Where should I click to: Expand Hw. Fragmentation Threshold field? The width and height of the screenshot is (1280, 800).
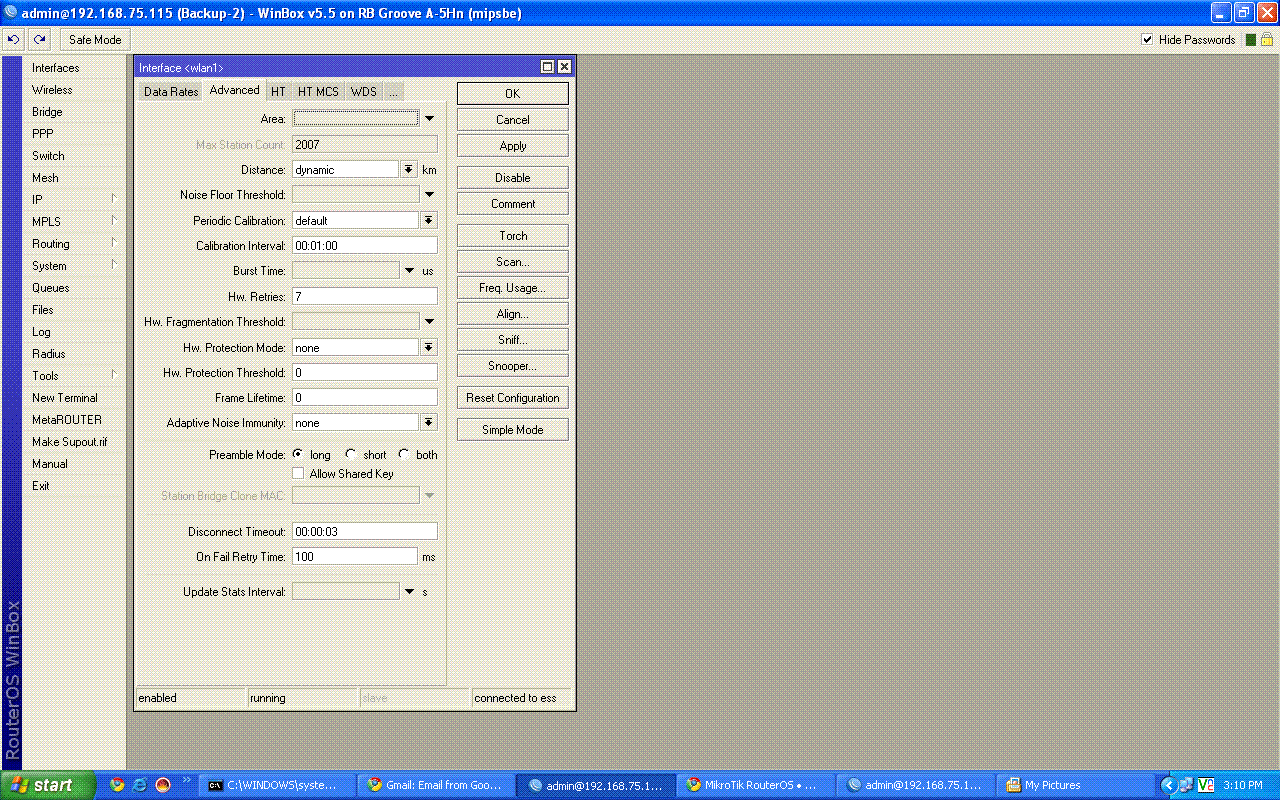click(x=429, y=322)
